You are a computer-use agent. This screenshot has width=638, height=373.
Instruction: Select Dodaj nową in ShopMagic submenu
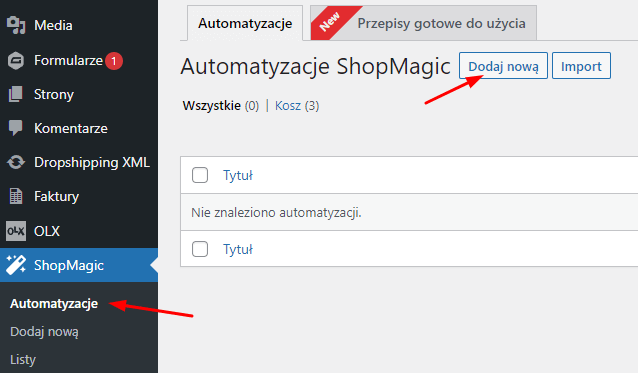(44, 332)
